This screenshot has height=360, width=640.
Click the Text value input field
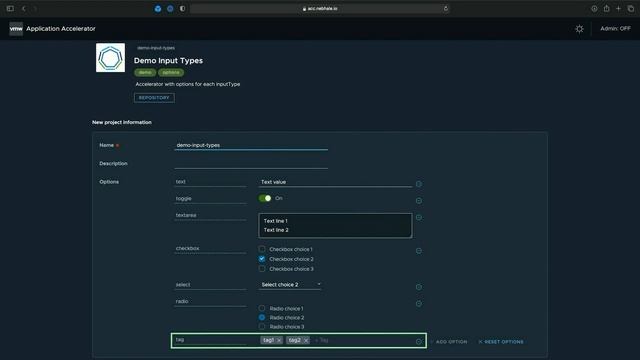tap(336, 182)
